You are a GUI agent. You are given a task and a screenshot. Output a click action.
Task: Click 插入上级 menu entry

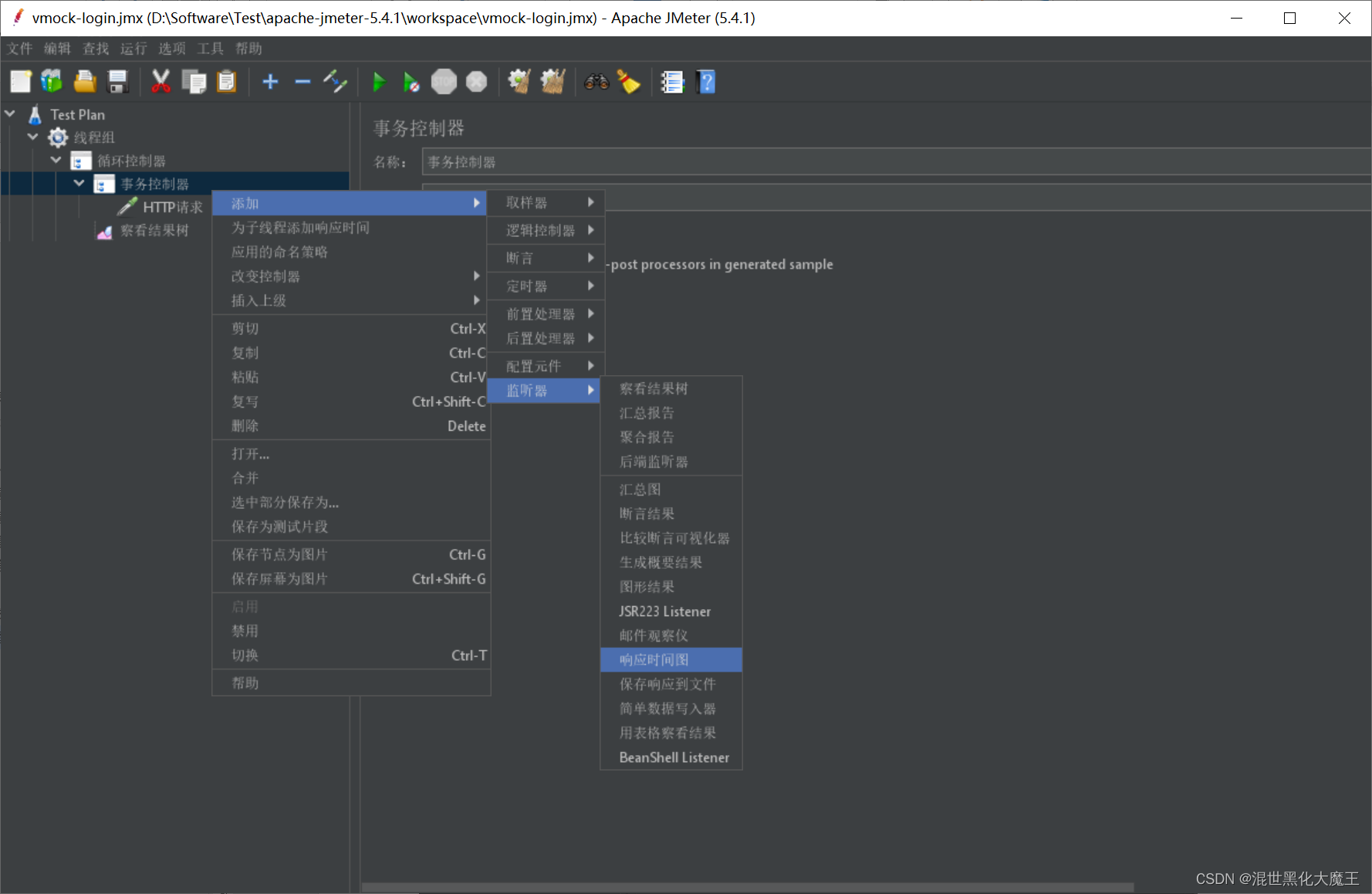pyautogui.click(x=351, y=300)
